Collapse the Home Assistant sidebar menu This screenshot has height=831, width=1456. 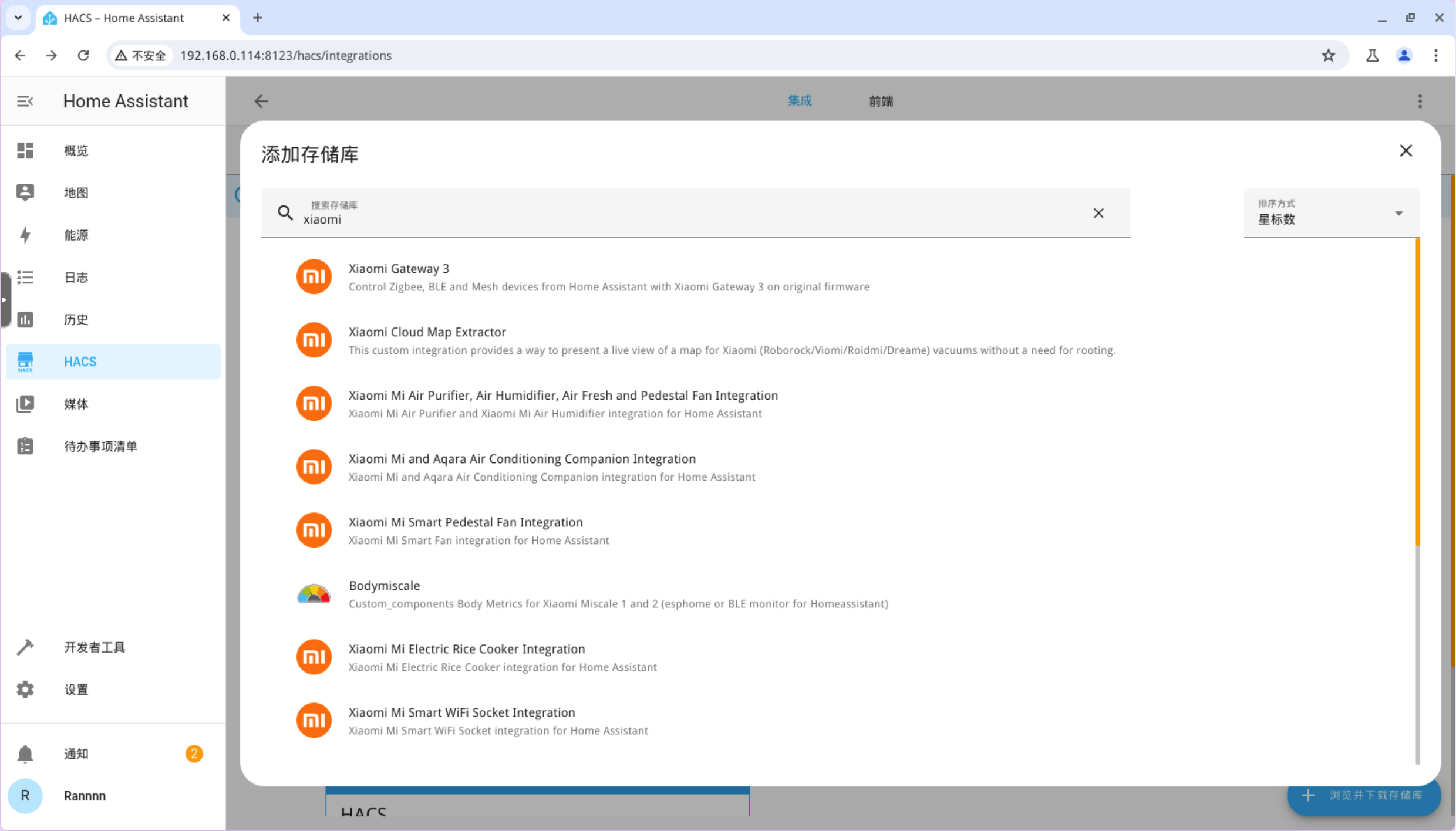pos(25,101)
